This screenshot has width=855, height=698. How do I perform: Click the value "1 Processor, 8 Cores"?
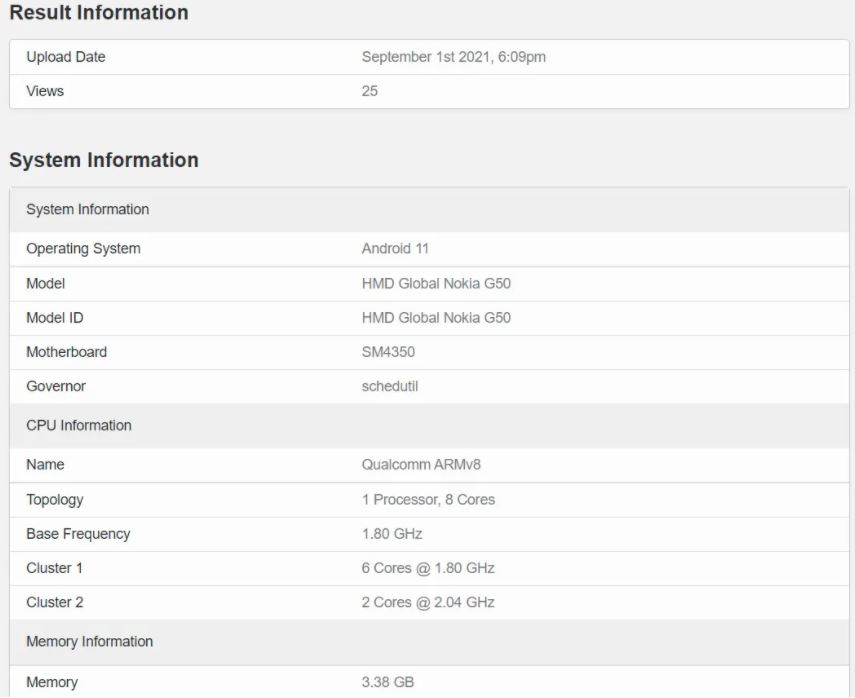pos(429,500)
